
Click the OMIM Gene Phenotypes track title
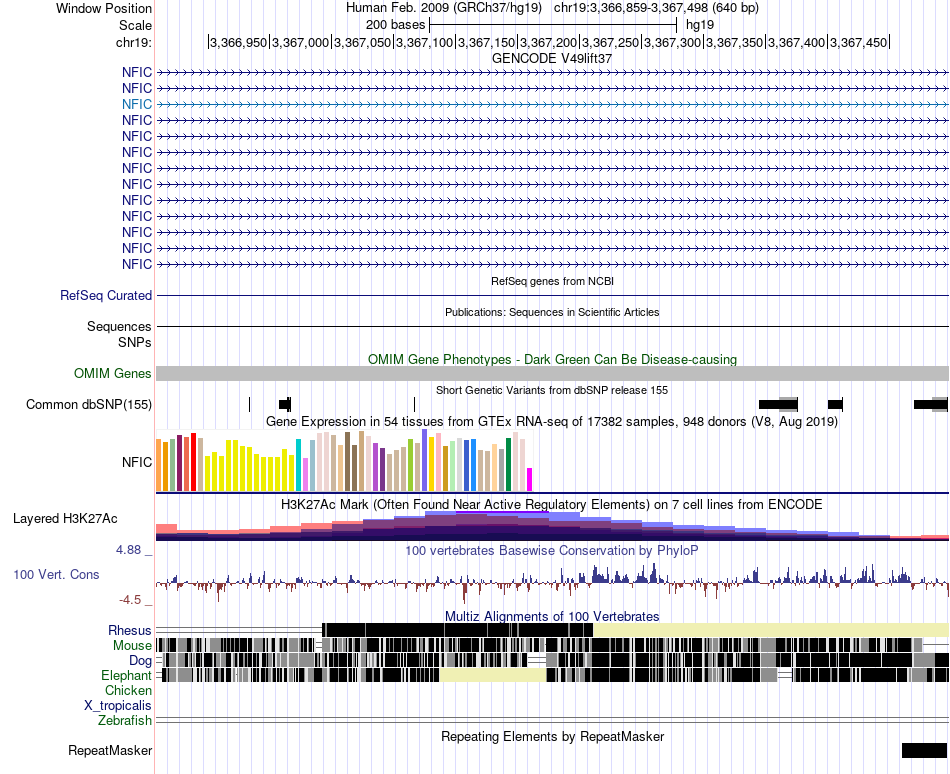pos(552,359)
